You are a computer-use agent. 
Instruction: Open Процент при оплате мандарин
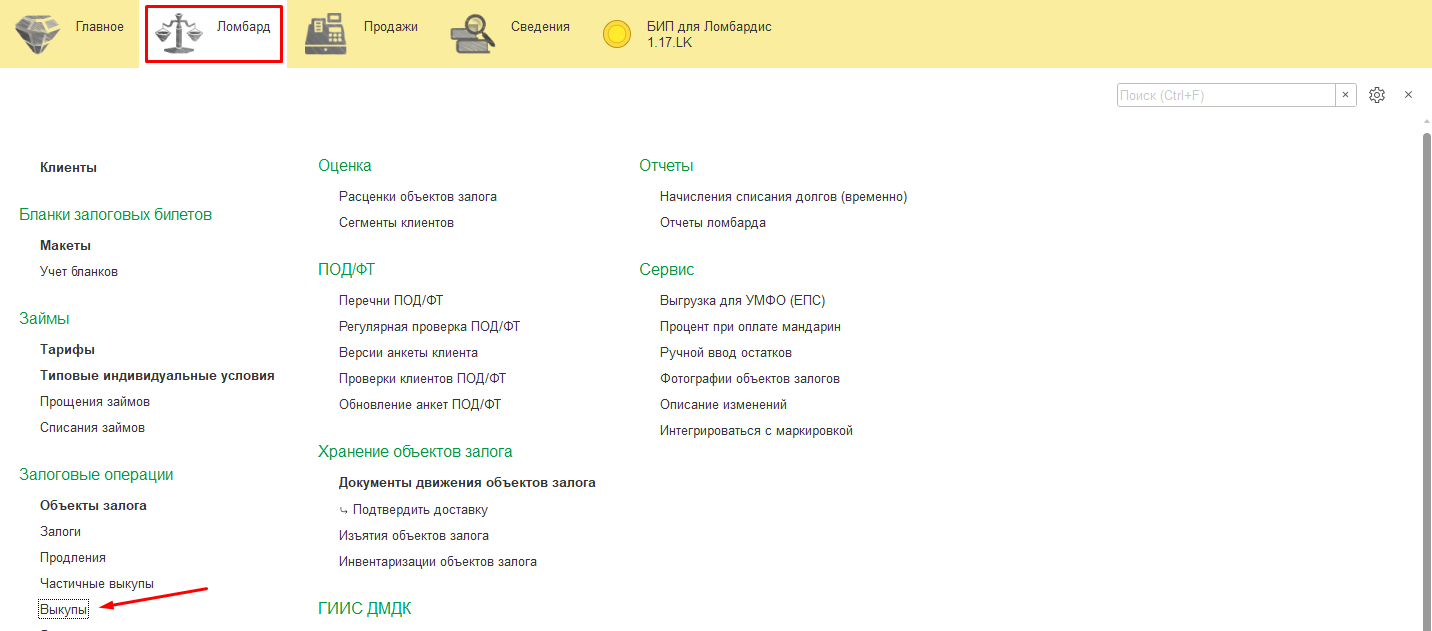750,327
